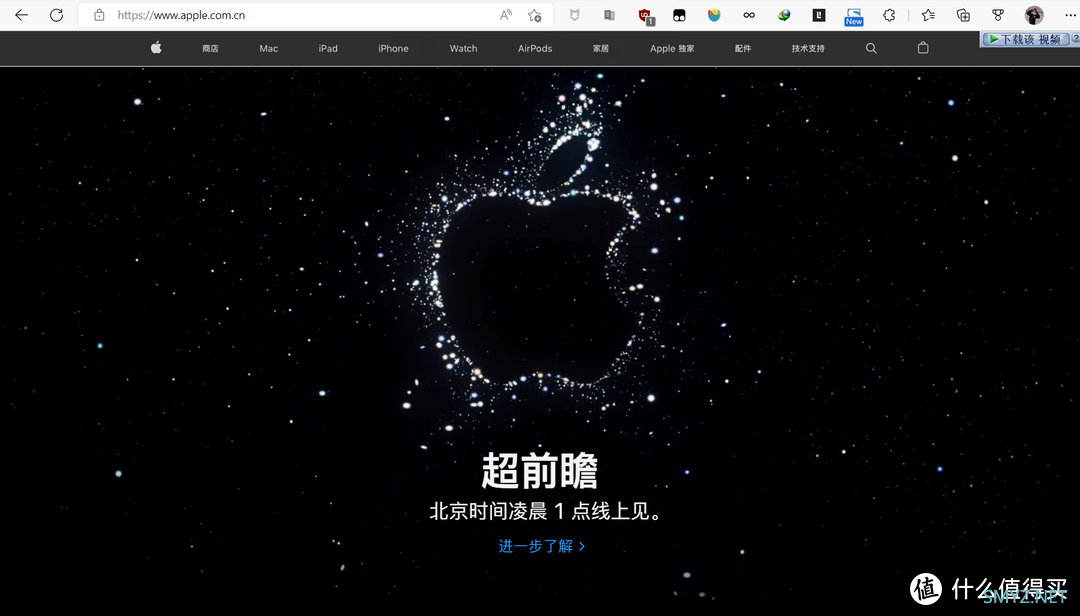Start Read Aloud from address bar
Screen dimensions: 1080x616
click(506, 15)
